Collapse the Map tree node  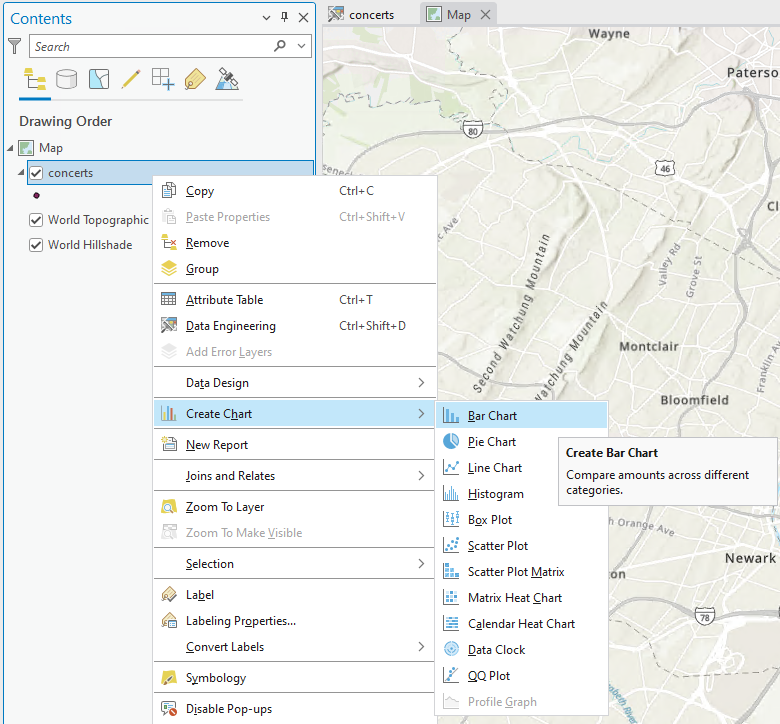[x=11, y=148]
